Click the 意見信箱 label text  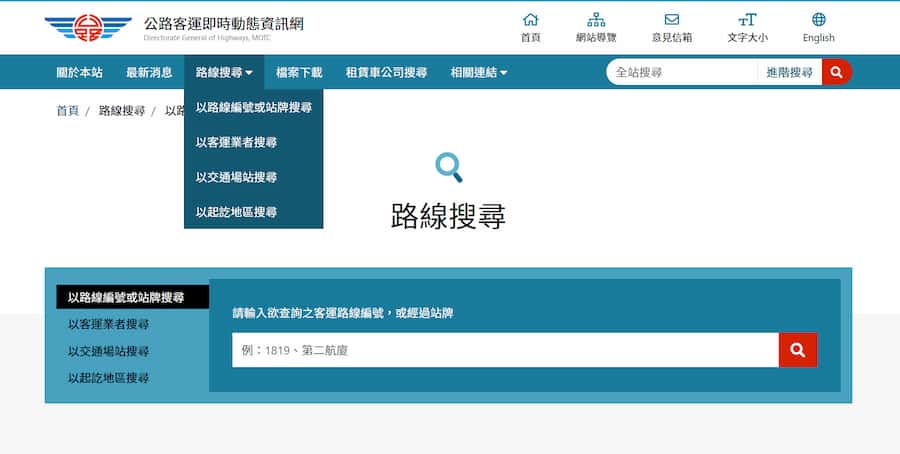[x=672, y=38]
